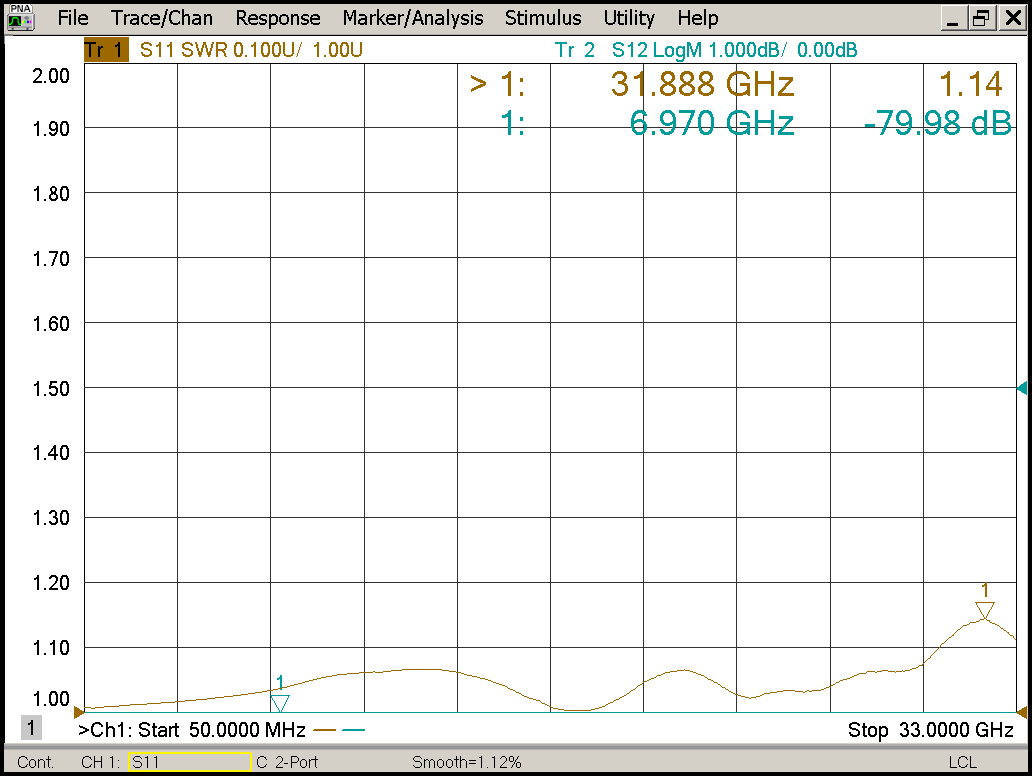Open the File menu

tap(73, 18)
